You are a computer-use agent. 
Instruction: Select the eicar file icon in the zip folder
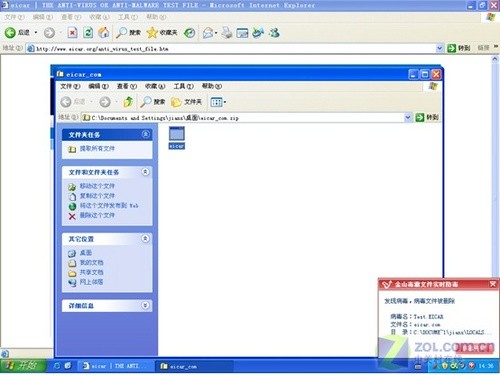(177, 138)
